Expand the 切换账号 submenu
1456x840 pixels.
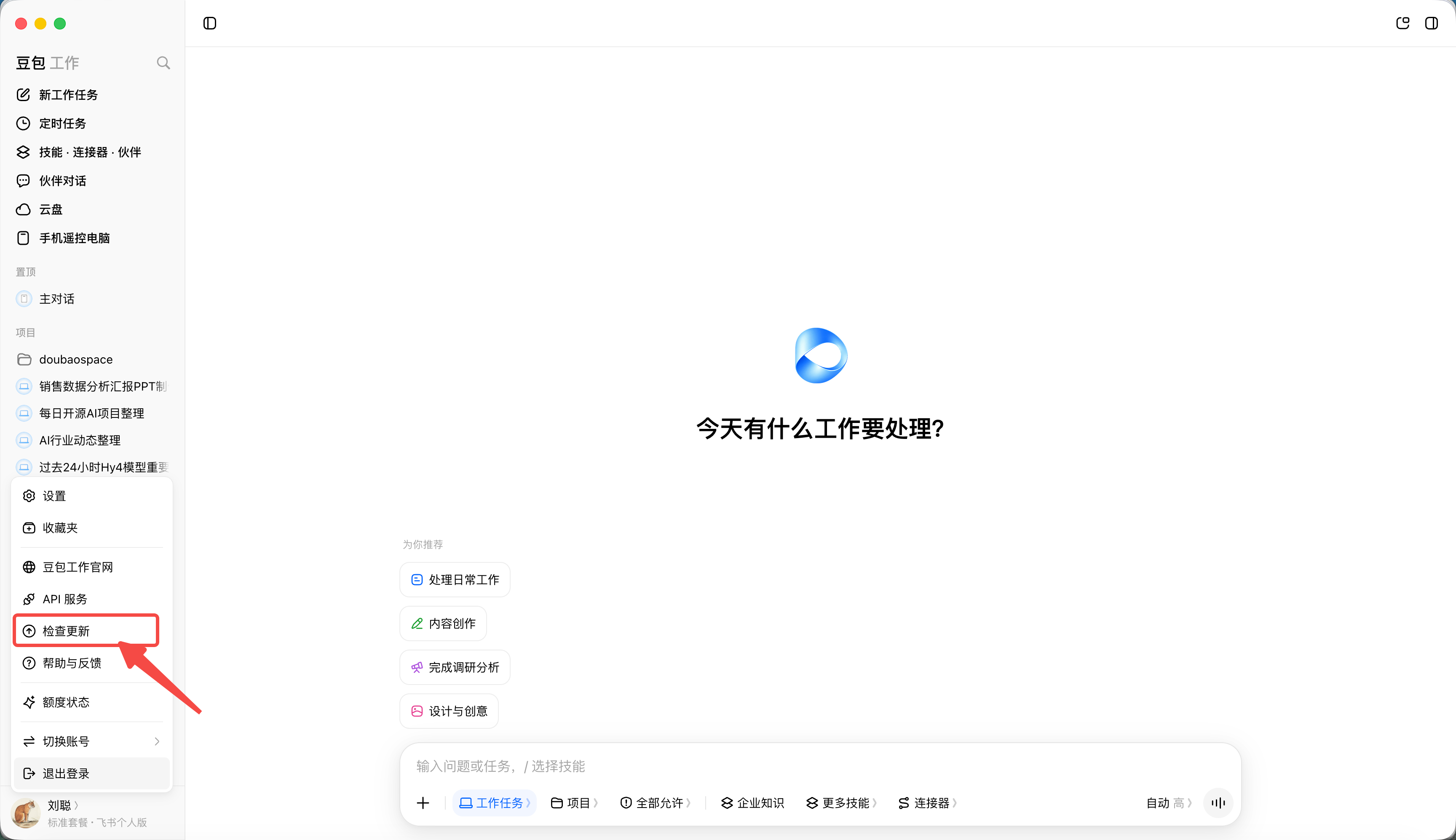coord(92,741)
